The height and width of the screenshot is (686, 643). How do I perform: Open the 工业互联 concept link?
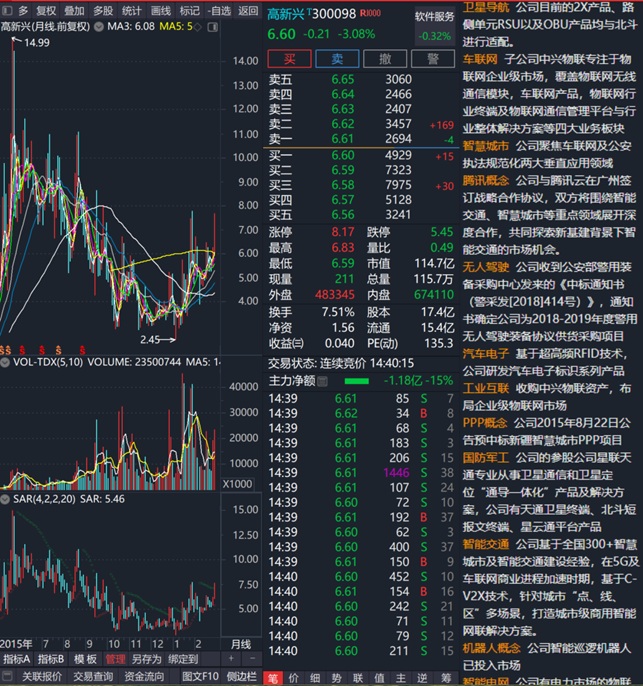(486, 388)
